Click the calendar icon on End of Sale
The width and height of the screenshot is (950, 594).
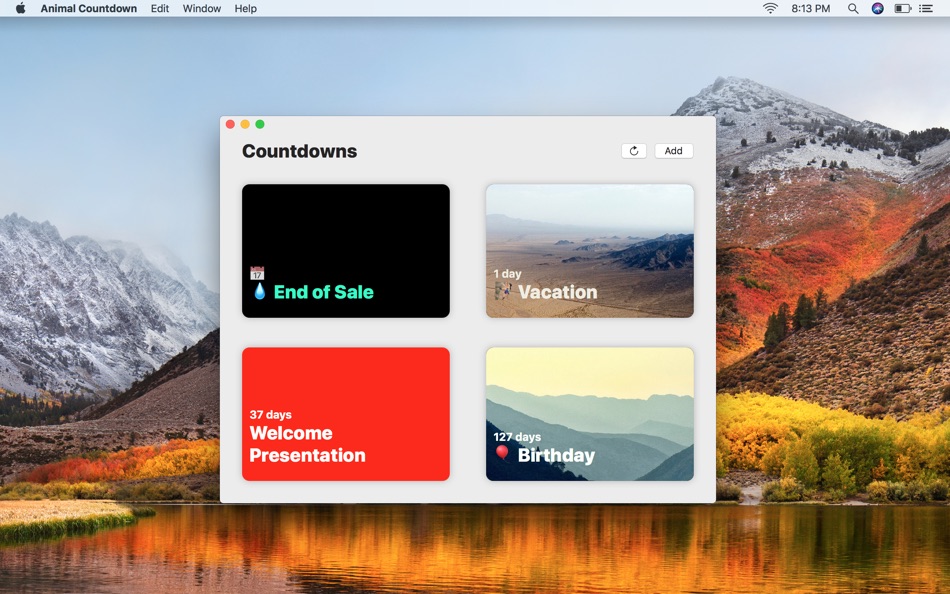pos(257,273)
